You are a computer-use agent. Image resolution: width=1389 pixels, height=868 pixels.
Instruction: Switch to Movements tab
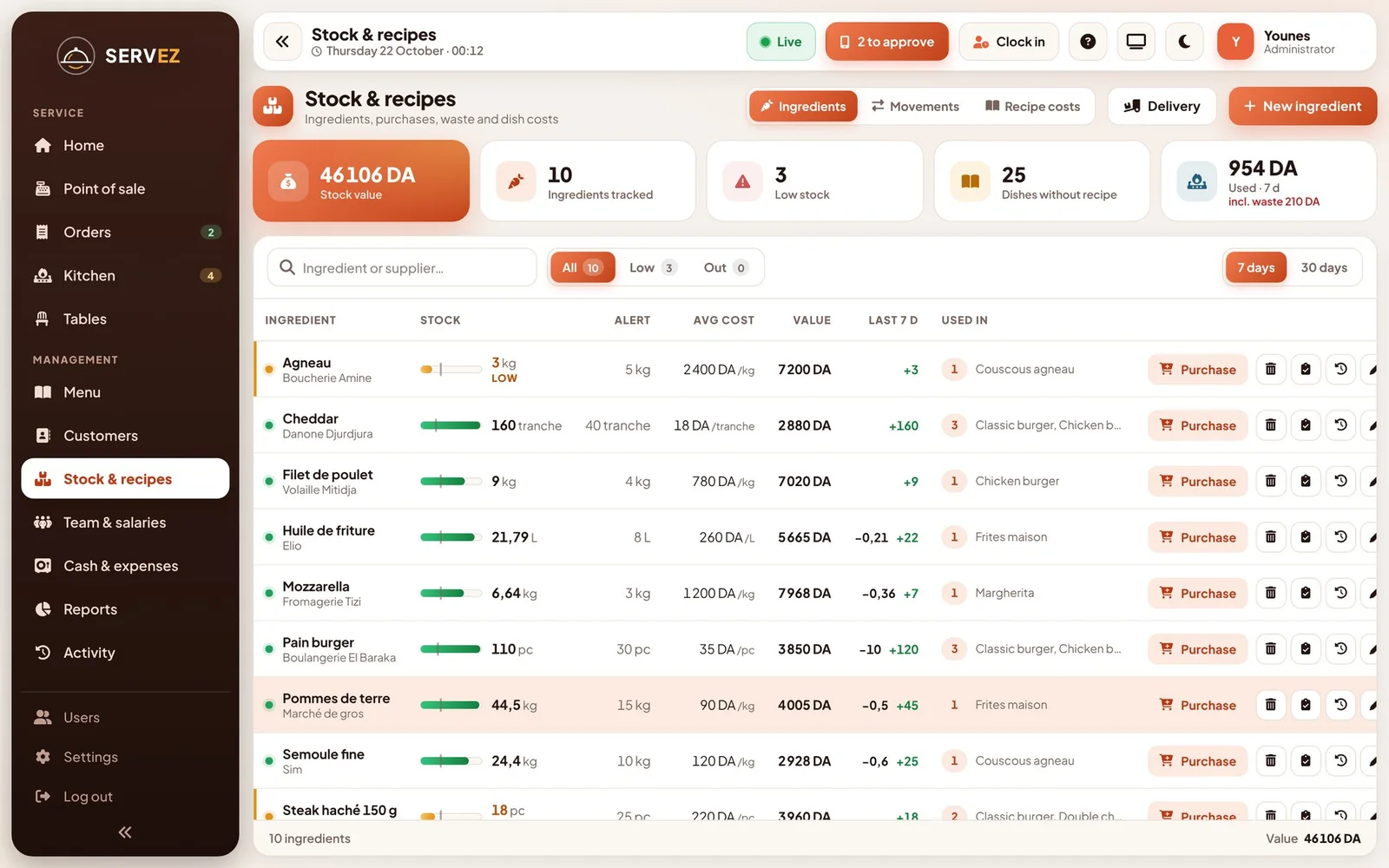coord(916,106)
